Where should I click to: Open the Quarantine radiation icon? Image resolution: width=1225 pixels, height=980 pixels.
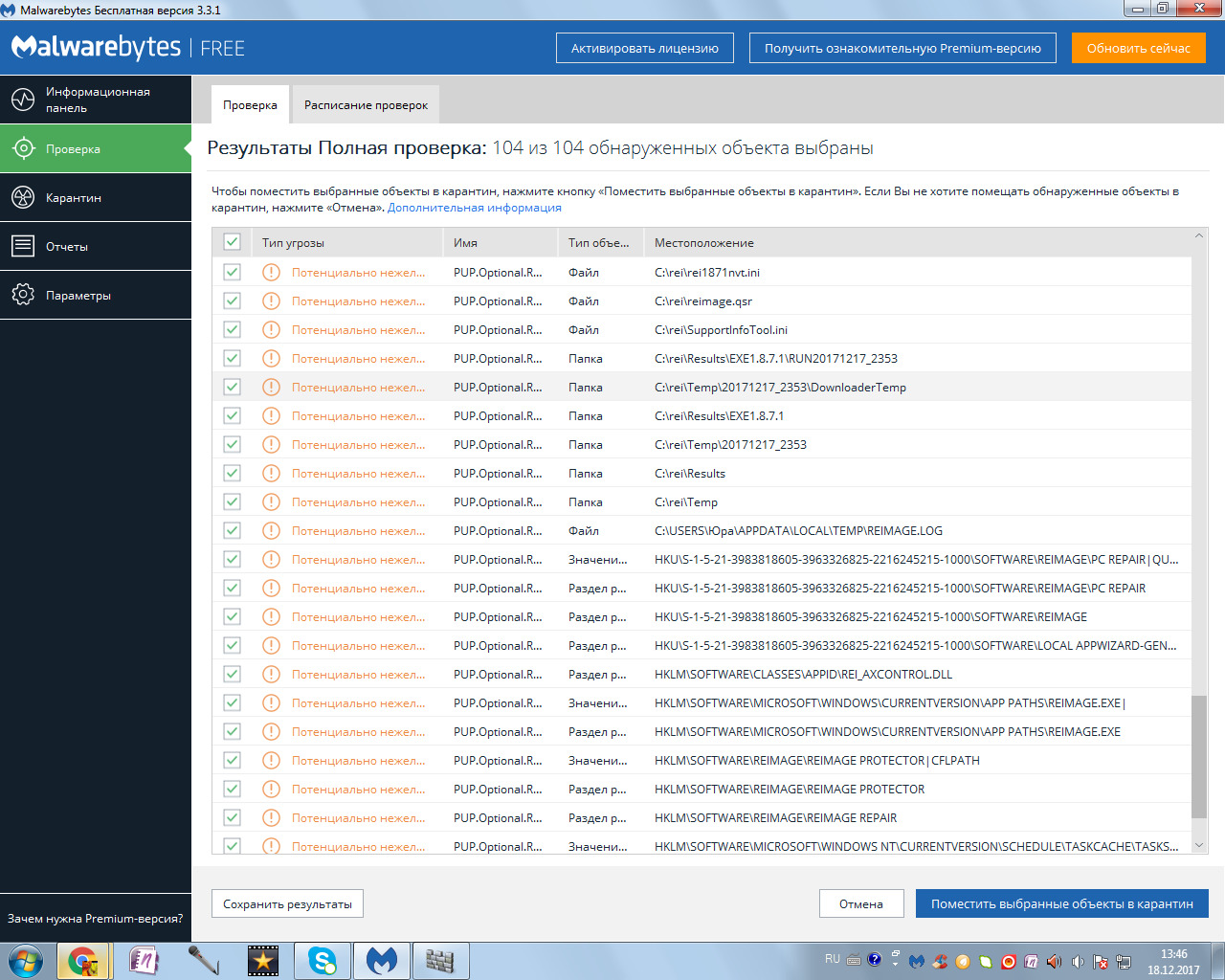(23, 197)
